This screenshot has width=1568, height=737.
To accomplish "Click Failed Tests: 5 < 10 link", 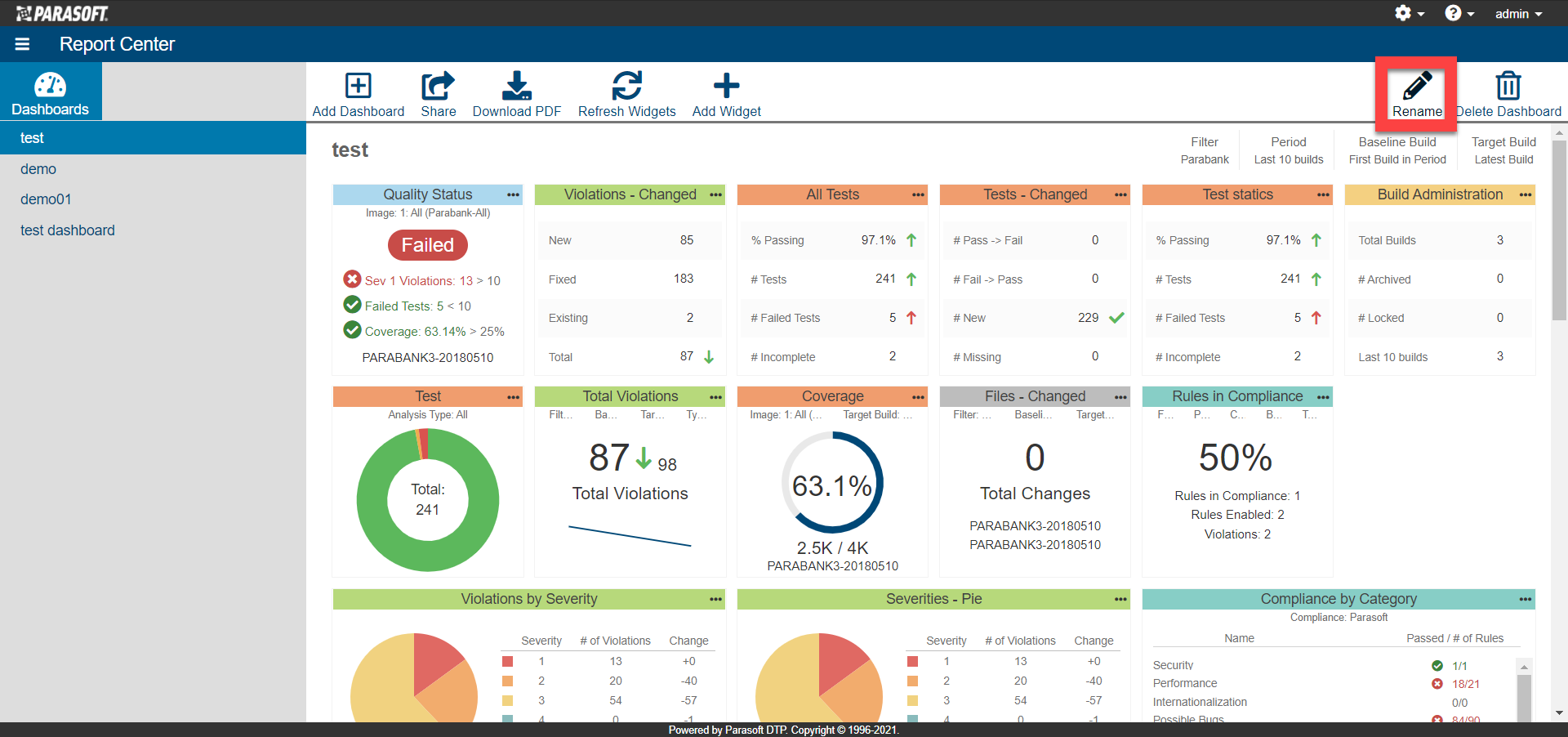I will (x=417, y=306).
